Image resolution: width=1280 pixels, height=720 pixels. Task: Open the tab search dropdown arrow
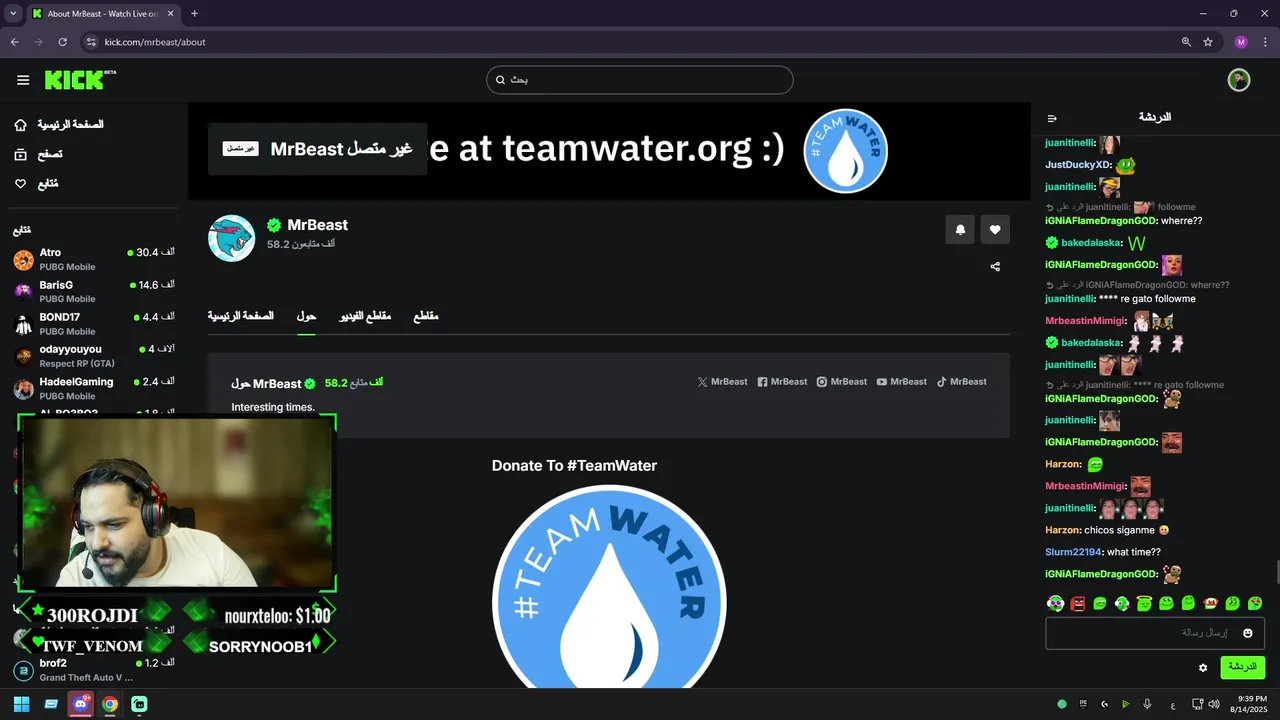pyautogui.click(x=13, y=14)
